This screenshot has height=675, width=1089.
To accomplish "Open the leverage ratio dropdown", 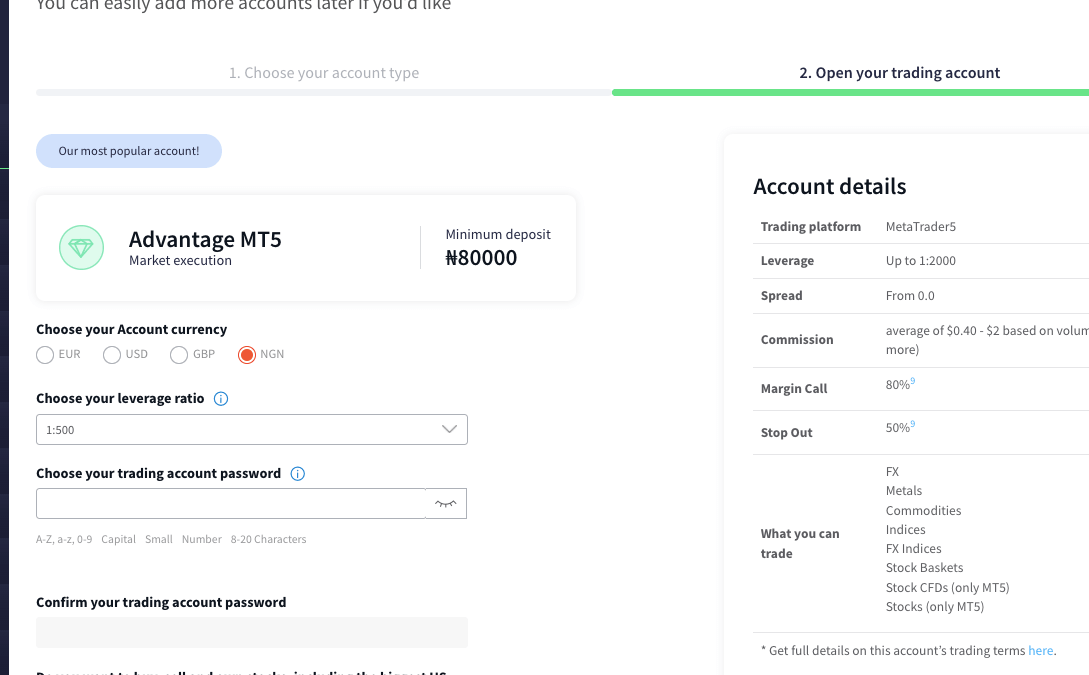I will point(251,430).
